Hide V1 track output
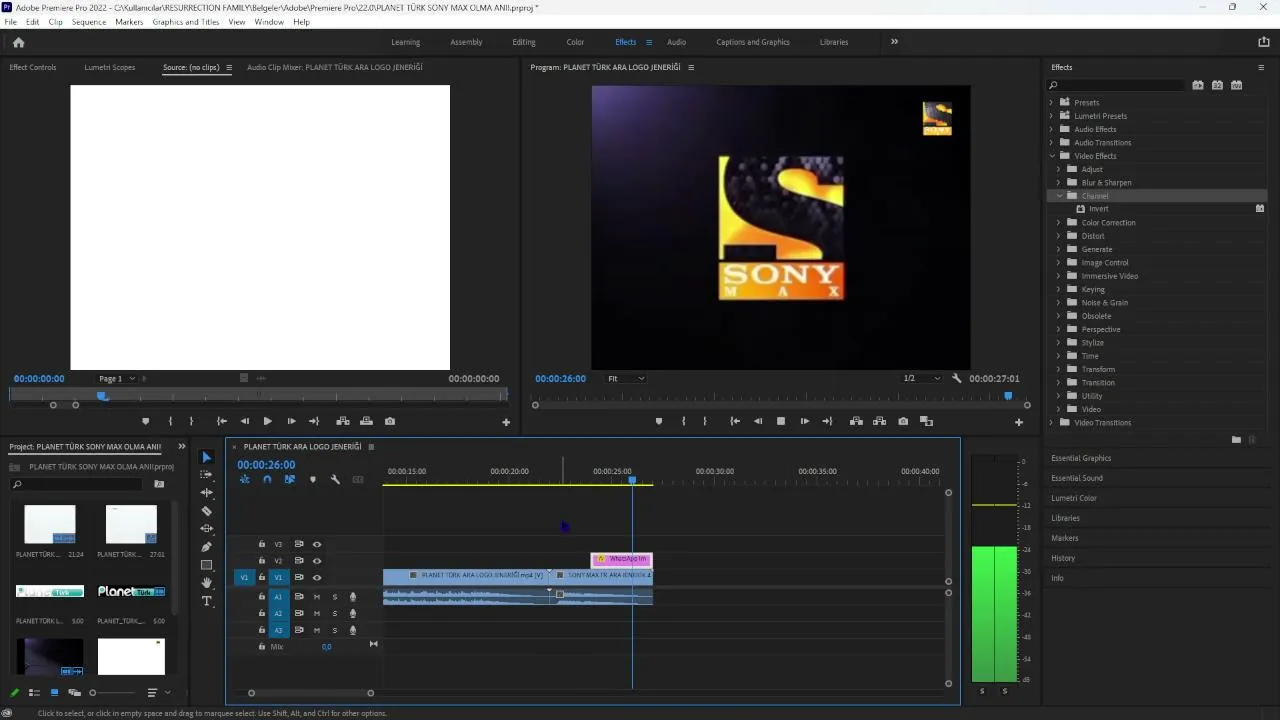This screenshot has height=720, width=1280. pyautogui.click(x=317, y=577)
